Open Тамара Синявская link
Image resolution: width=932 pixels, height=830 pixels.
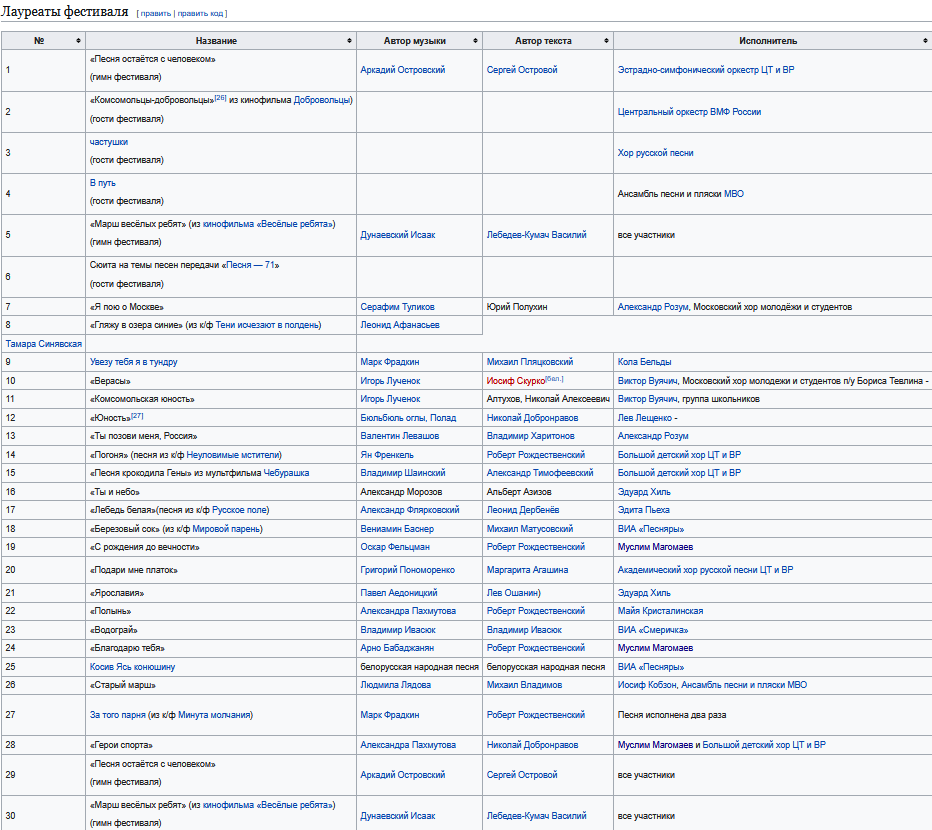pos(43,344)
